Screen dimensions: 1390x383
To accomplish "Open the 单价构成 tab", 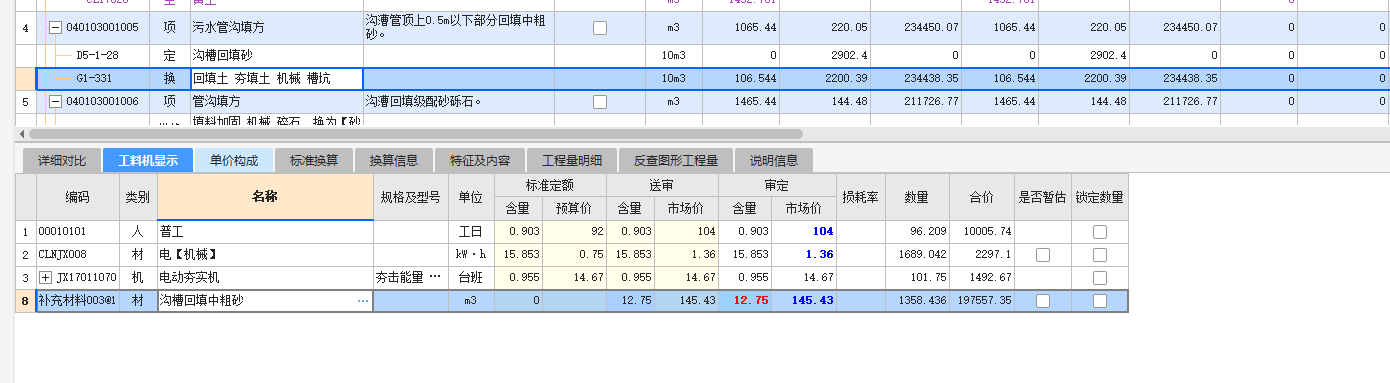I will pyautogui.click(x=234, y=160).
